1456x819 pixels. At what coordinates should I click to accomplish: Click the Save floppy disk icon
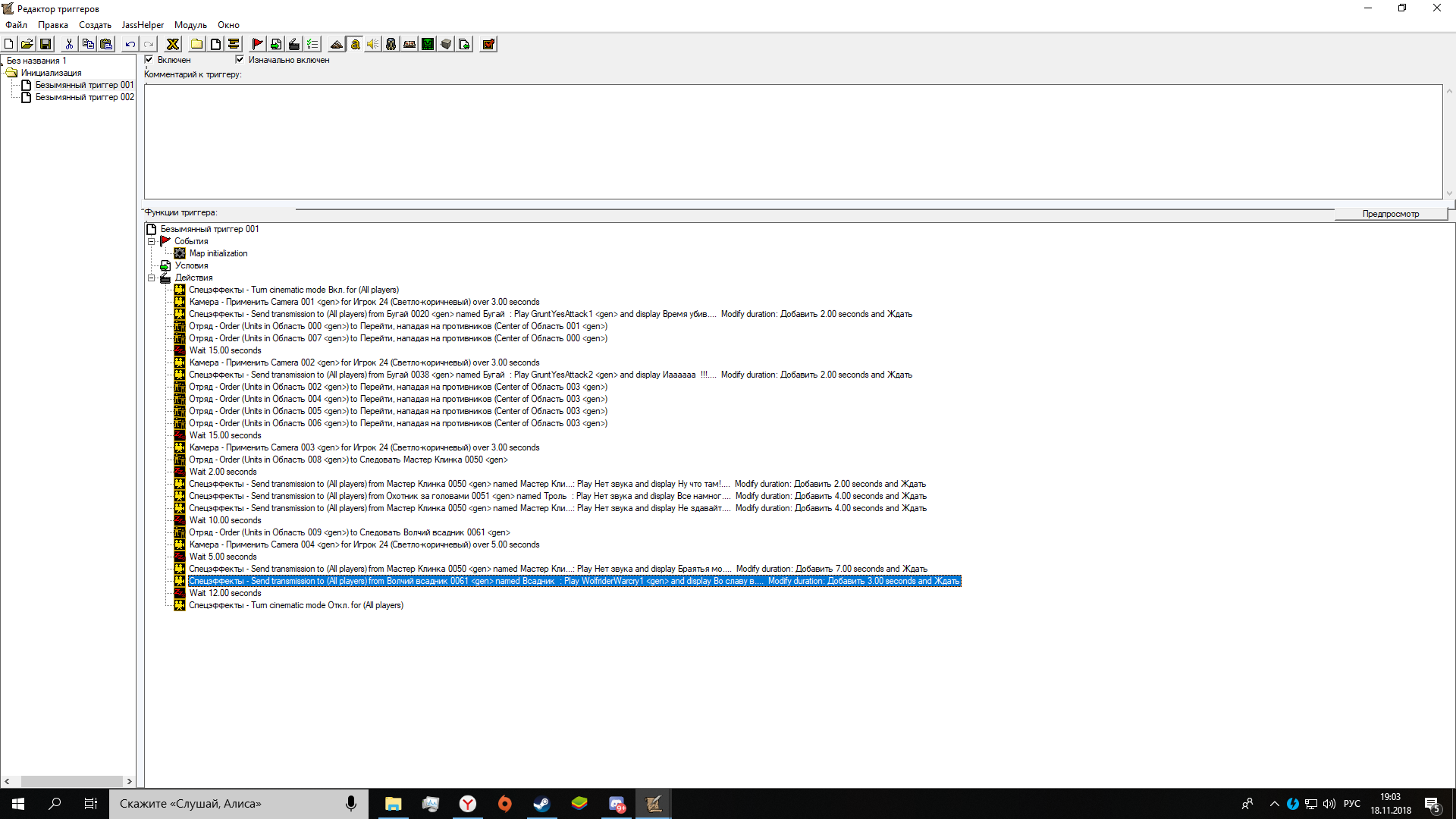coord(45,44)
